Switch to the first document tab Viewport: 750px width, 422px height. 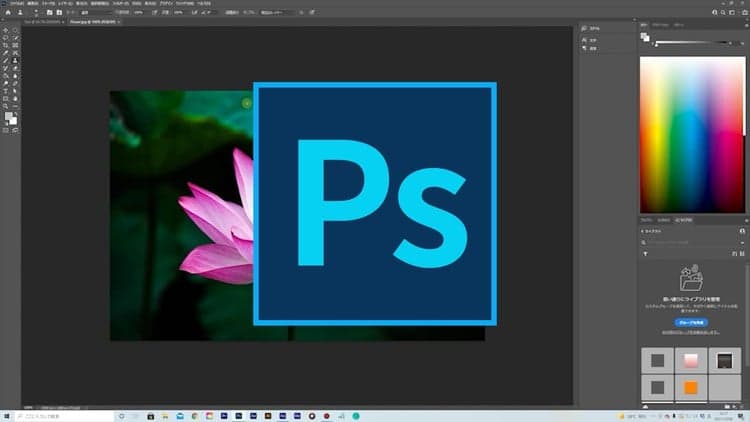pos(42,22)
